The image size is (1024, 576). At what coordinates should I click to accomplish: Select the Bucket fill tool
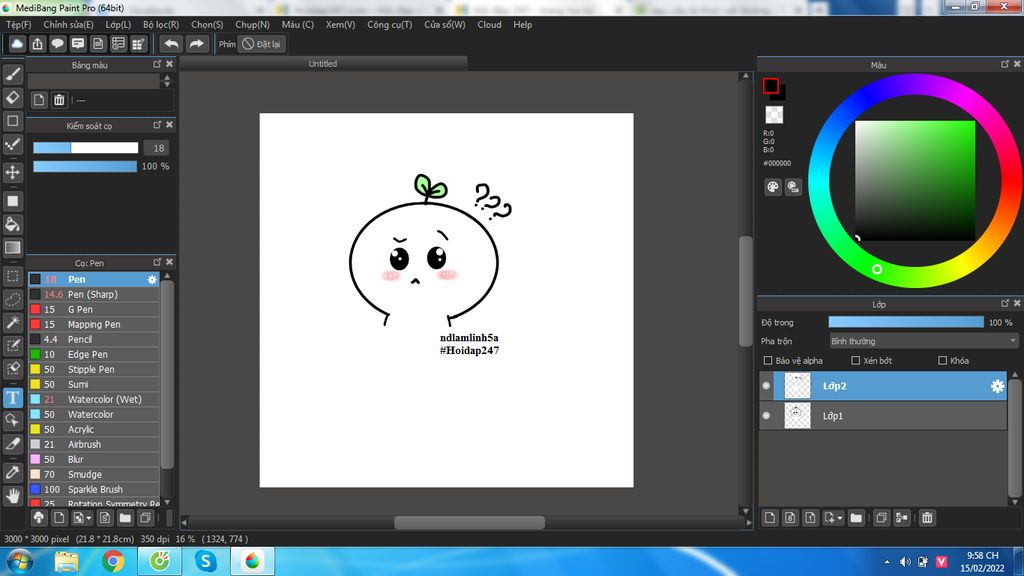point(12,224)
